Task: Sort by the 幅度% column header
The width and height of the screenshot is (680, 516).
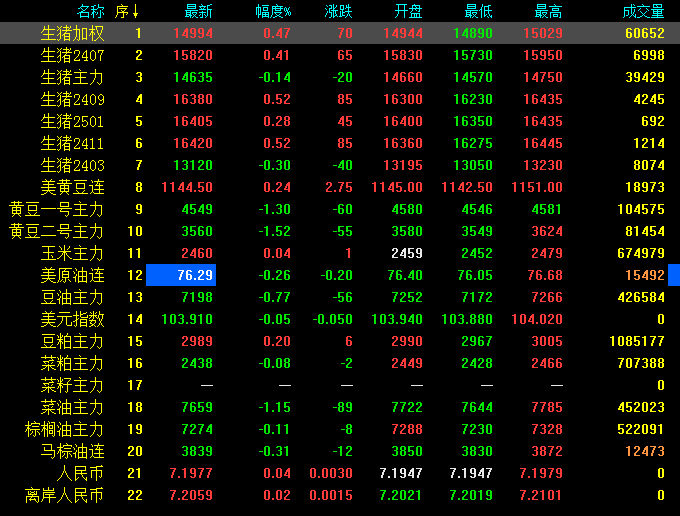Action: click(x=273, y=11)
